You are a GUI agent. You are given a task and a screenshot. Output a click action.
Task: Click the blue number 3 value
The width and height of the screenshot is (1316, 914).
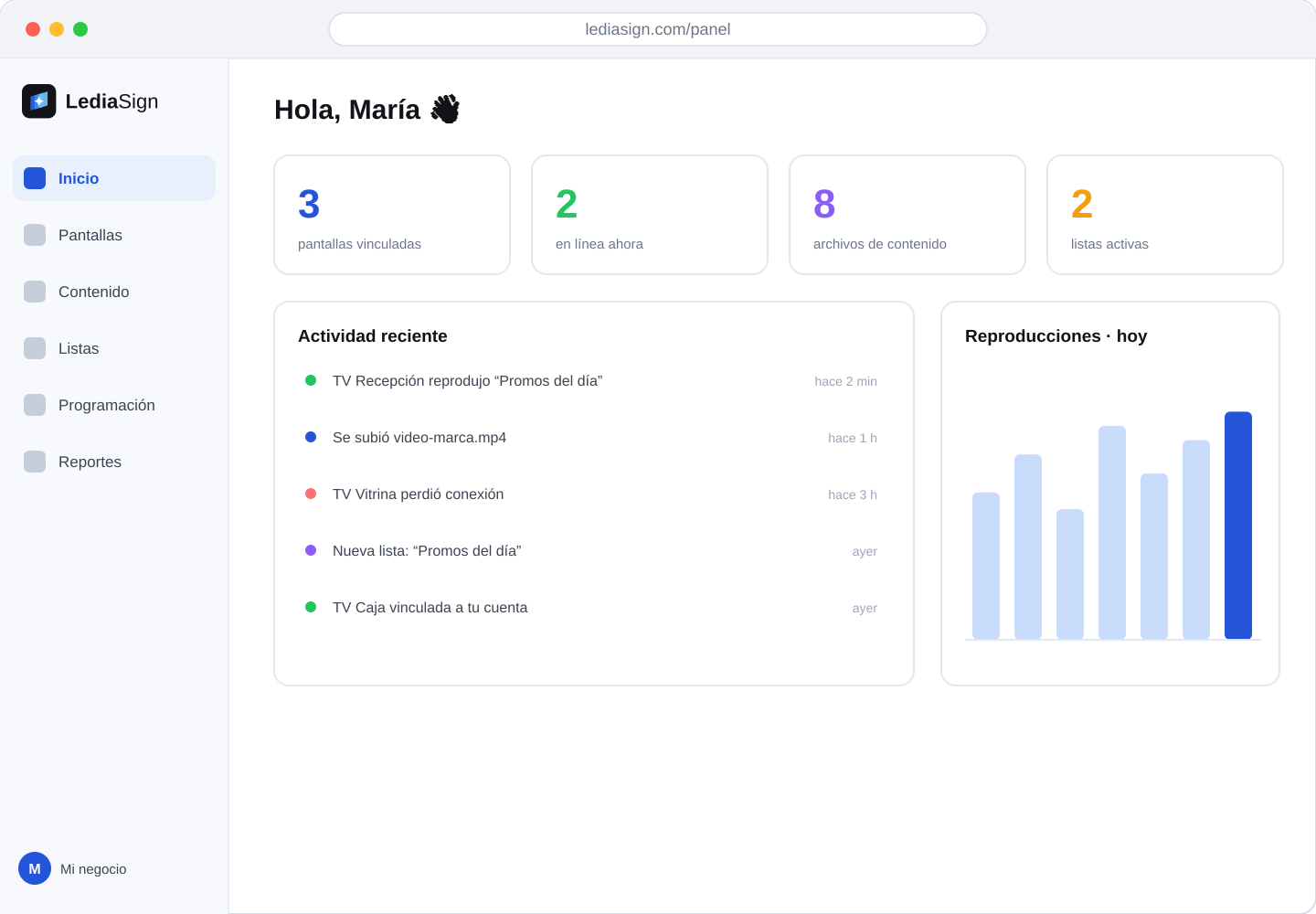tap(309, 204)
